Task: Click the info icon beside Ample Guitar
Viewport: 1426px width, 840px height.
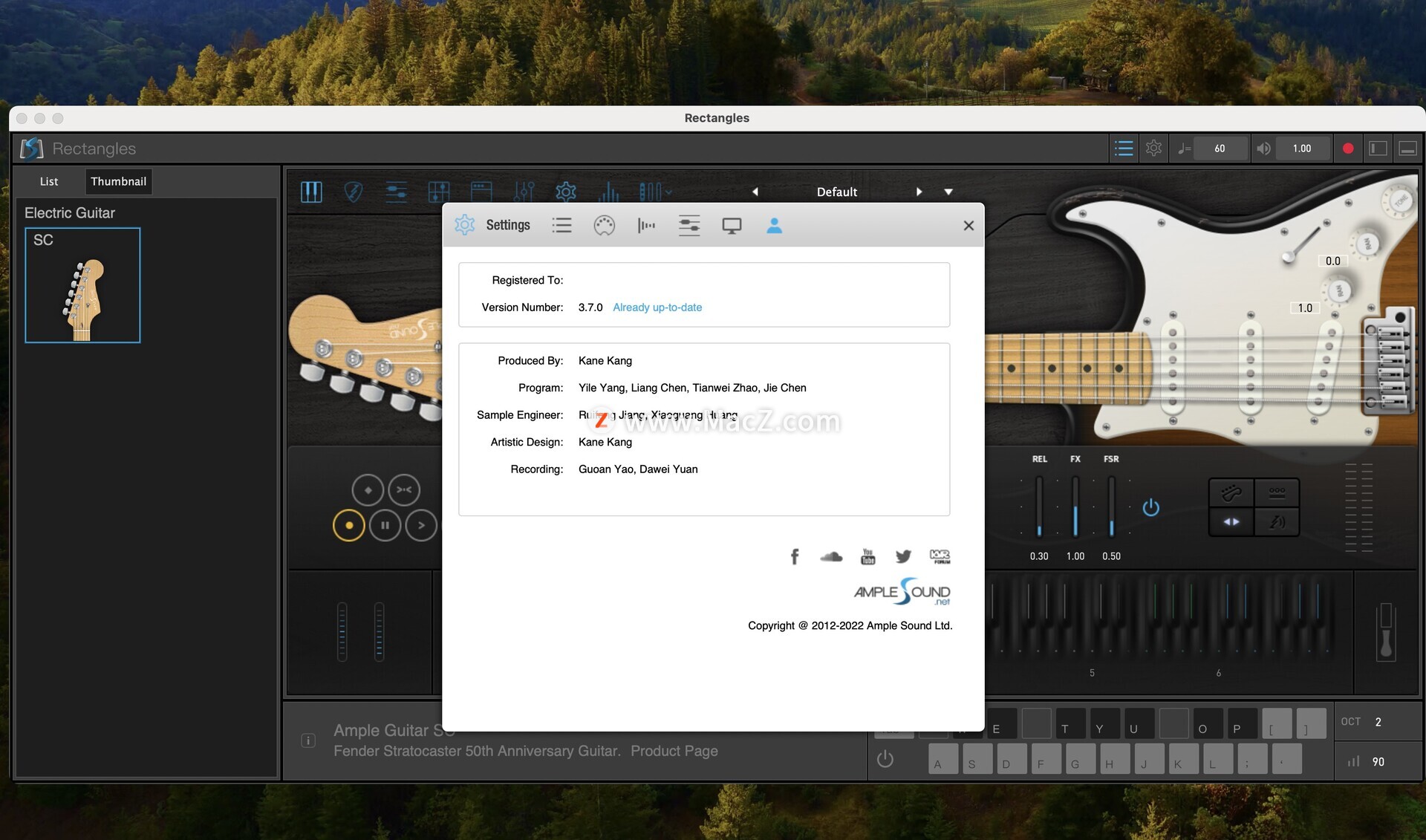Action: [308, 740]
